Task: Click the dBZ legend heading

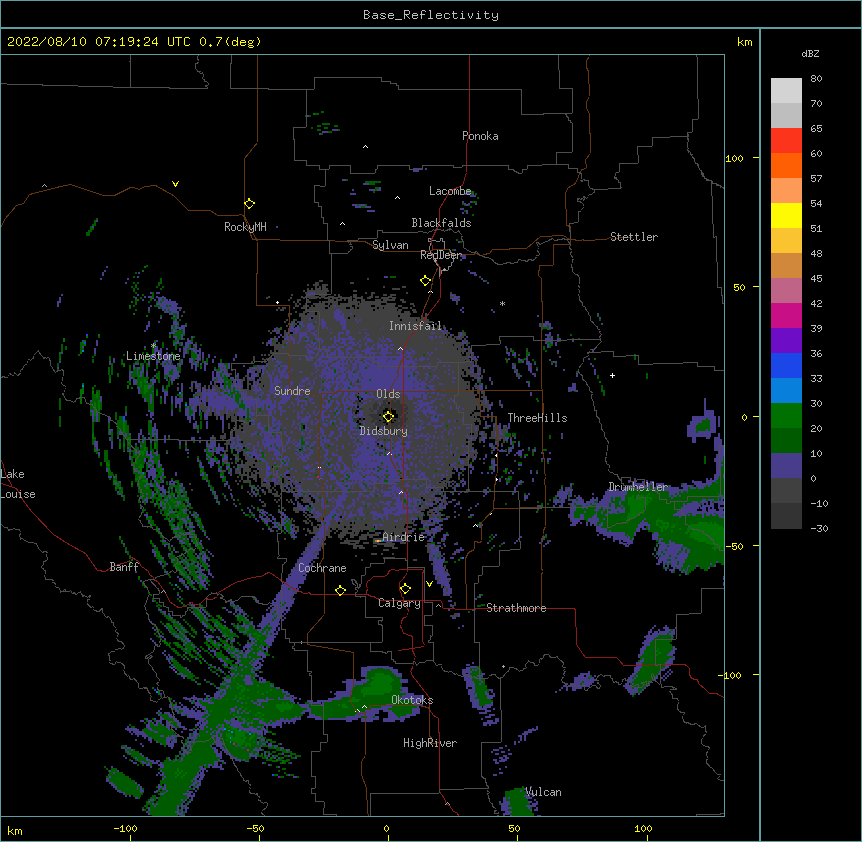Action: point(810,53)
